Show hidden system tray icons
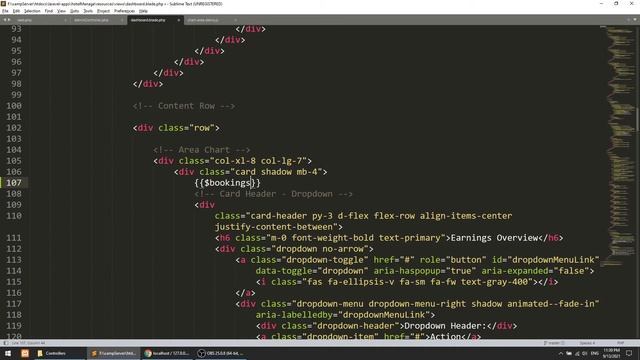The width and height of the screenshot is (640, 360). click(560, 353)
